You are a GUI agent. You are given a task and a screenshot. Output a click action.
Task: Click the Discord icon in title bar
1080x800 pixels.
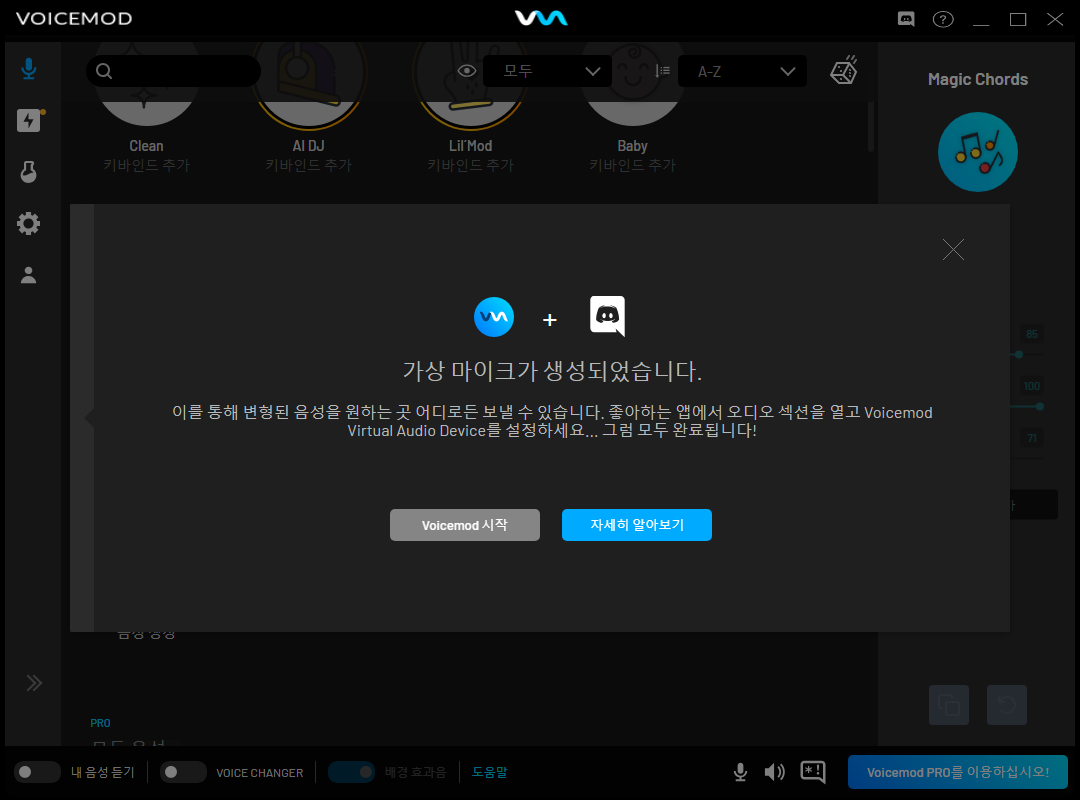click(906, 19)
